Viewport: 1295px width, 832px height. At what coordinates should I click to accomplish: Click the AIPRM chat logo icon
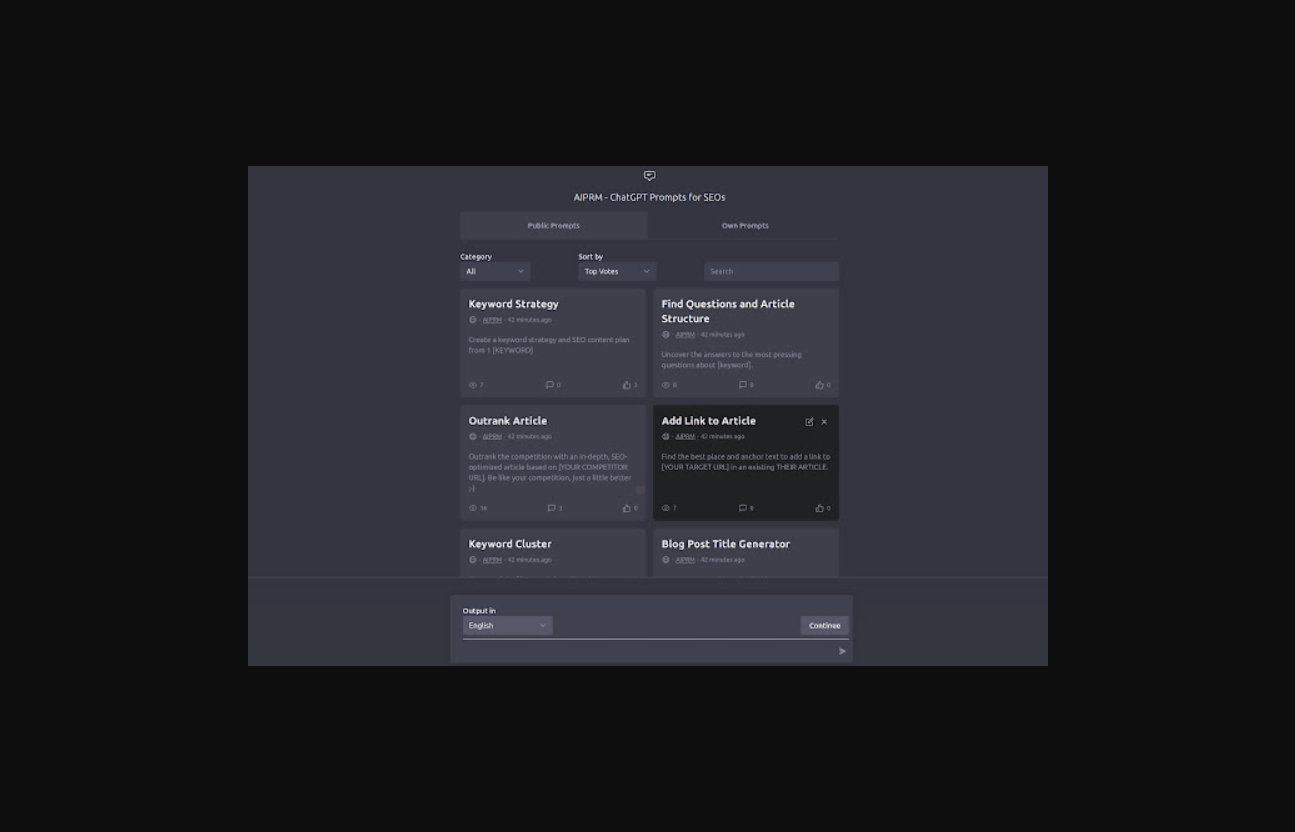tap(649, 176)
